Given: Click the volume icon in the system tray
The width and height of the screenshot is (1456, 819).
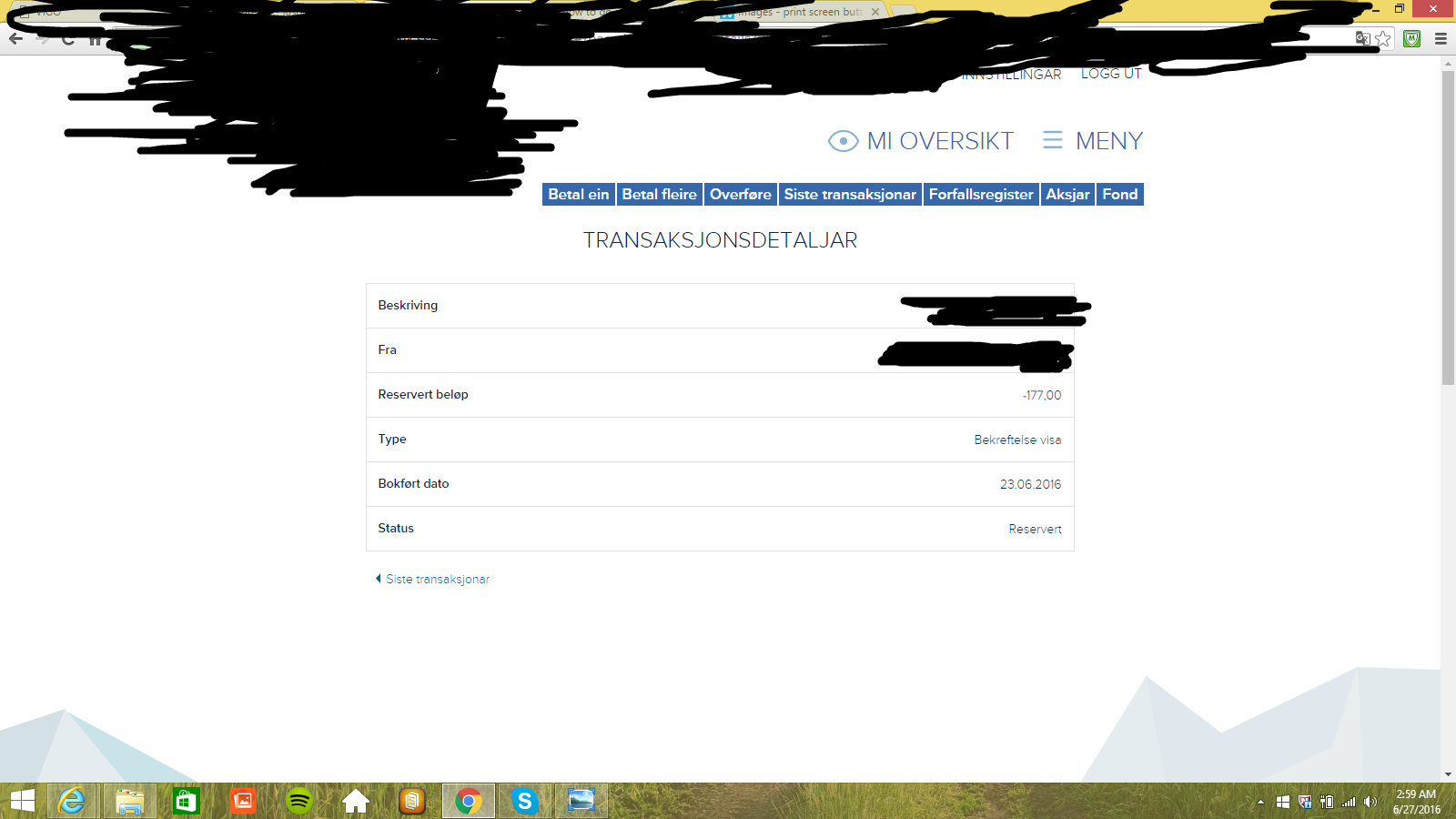Looking at the screenshot, I should coord(1370,802).
